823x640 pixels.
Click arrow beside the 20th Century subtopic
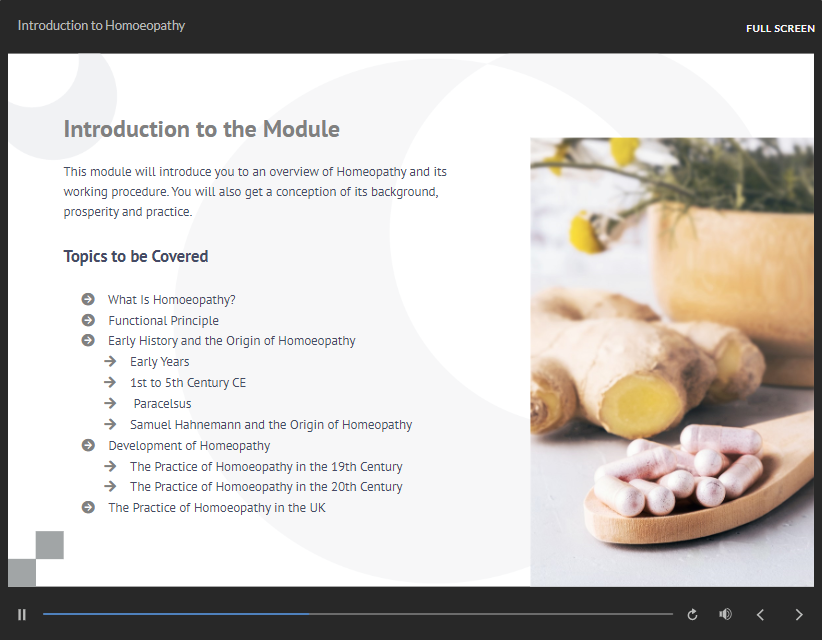point(110,487)
